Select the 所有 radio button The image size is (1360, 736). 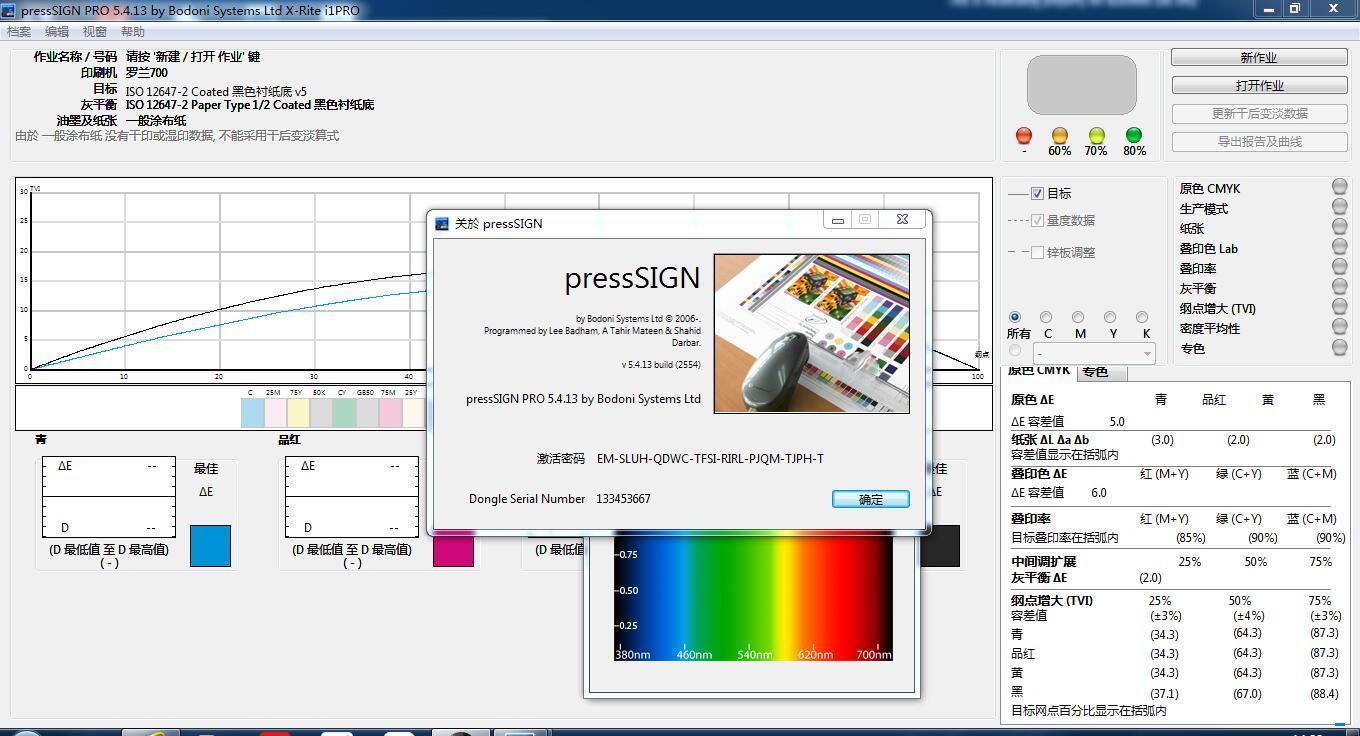pyautogui.click(x=1015, y=317)
